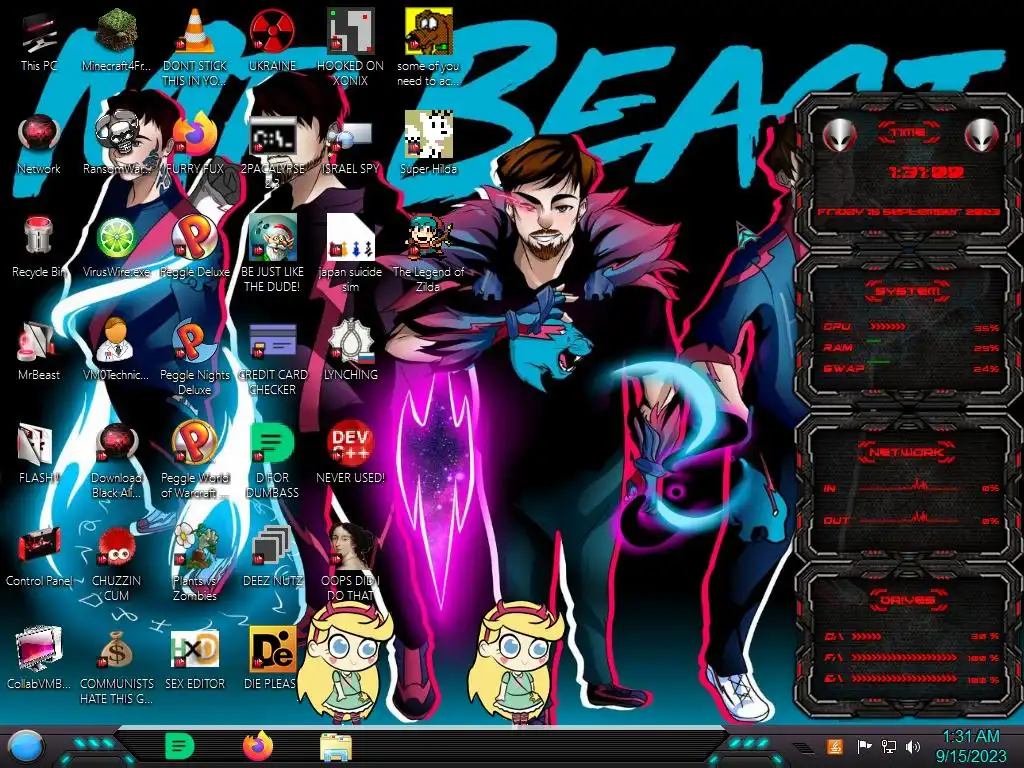The height and width of the screenshot is (768, 1024).
Task: Open the SEX EDITOR HxD icon
Action: [x=195, y=660]
